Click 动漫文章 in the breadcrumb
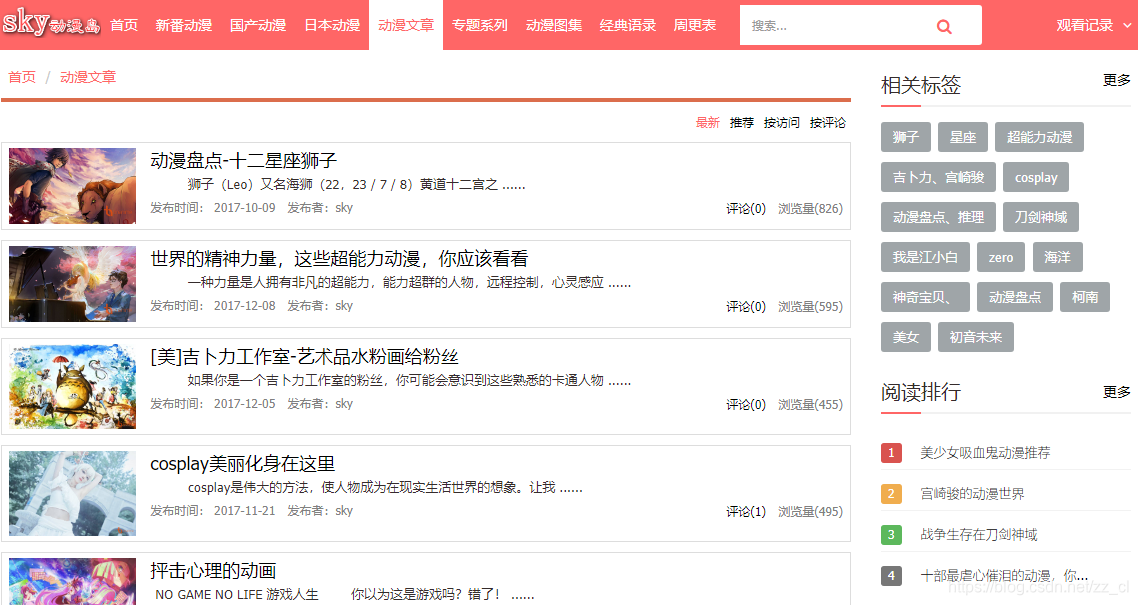Screen dimensions: 1138x605 tap(88, 77)
